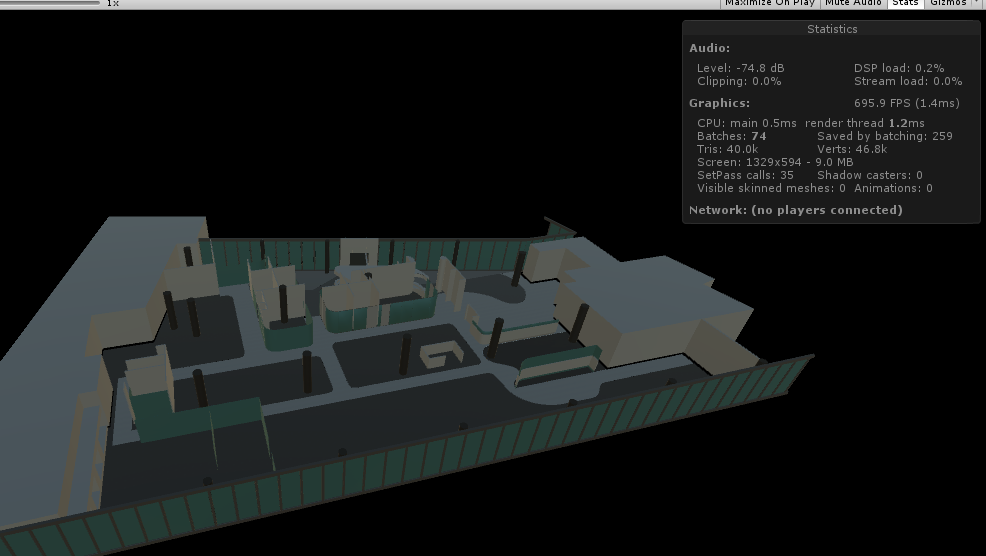986x556 pixels.
Task: Click the Screen: 1329x594 resolution line
Action: [774, 162]
